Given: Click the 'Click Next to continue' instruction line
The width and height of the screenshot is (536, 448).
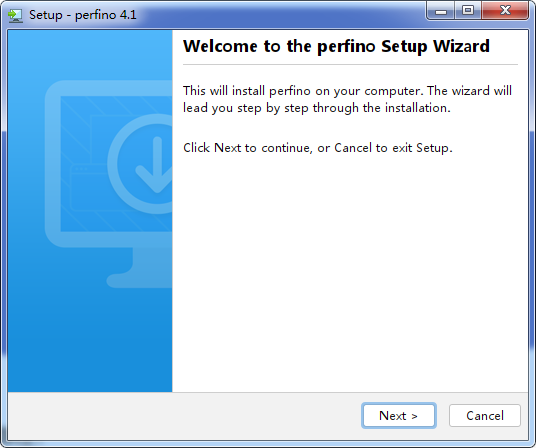Looking at the screenshot, I should click(x=318, y=148).
